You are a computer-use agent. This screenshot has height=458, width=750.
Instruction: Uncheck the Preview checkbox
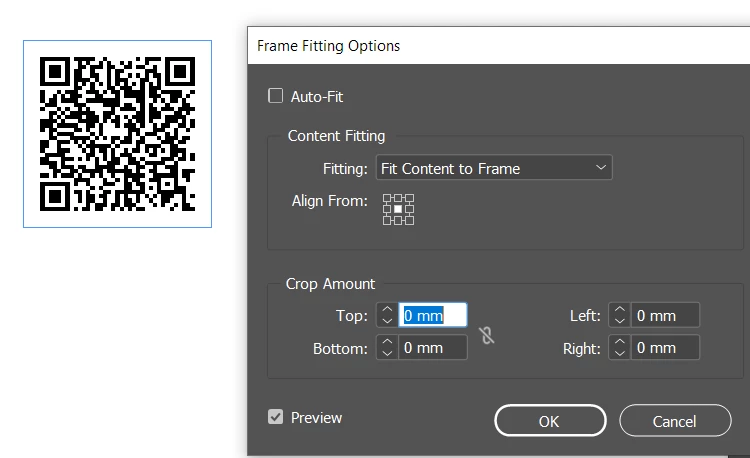tap(276, 417)
